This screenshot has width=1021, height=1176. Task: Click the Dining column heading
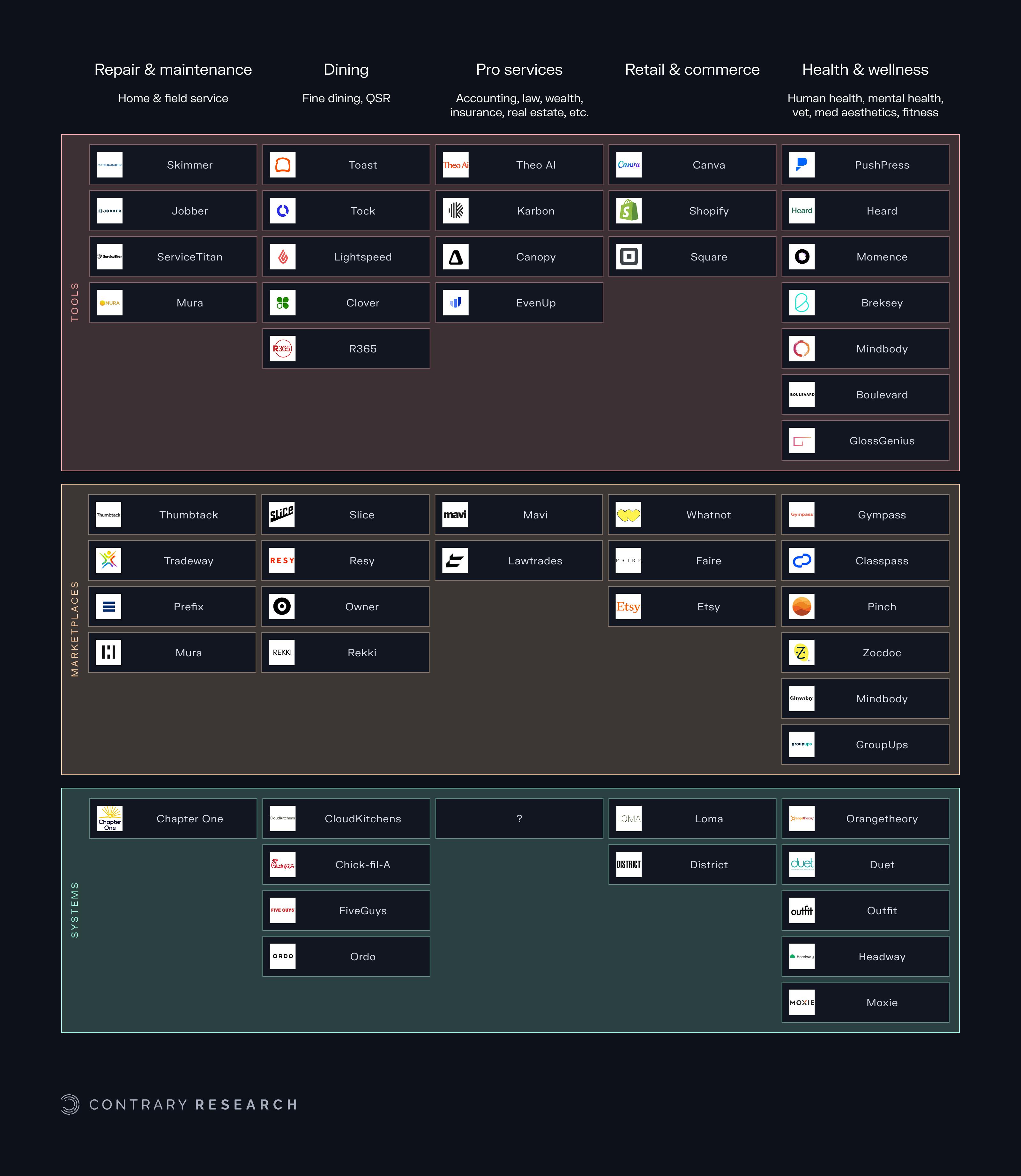coord(347,70)
